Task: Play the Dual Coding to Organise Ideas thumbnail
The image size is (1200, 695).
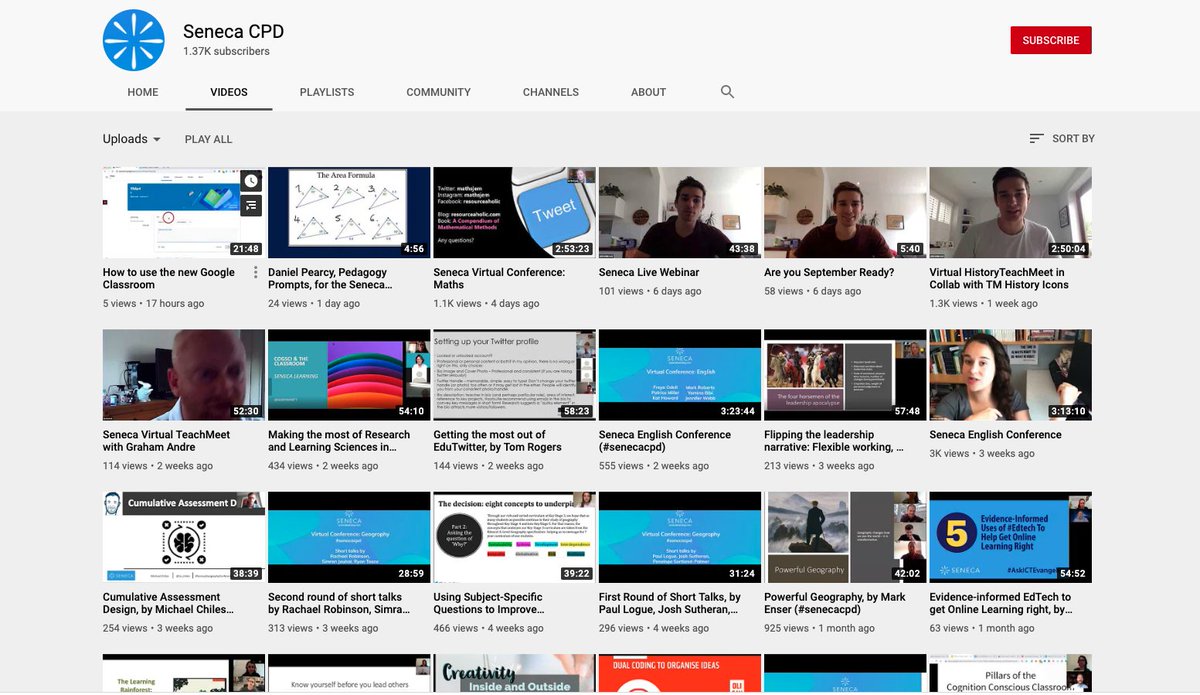Action: pos(680,674)
